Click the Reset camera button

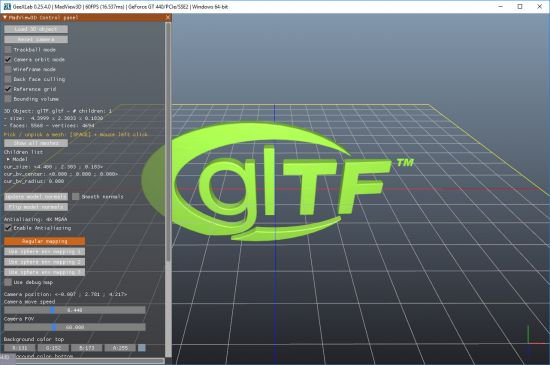coord(36,39)
